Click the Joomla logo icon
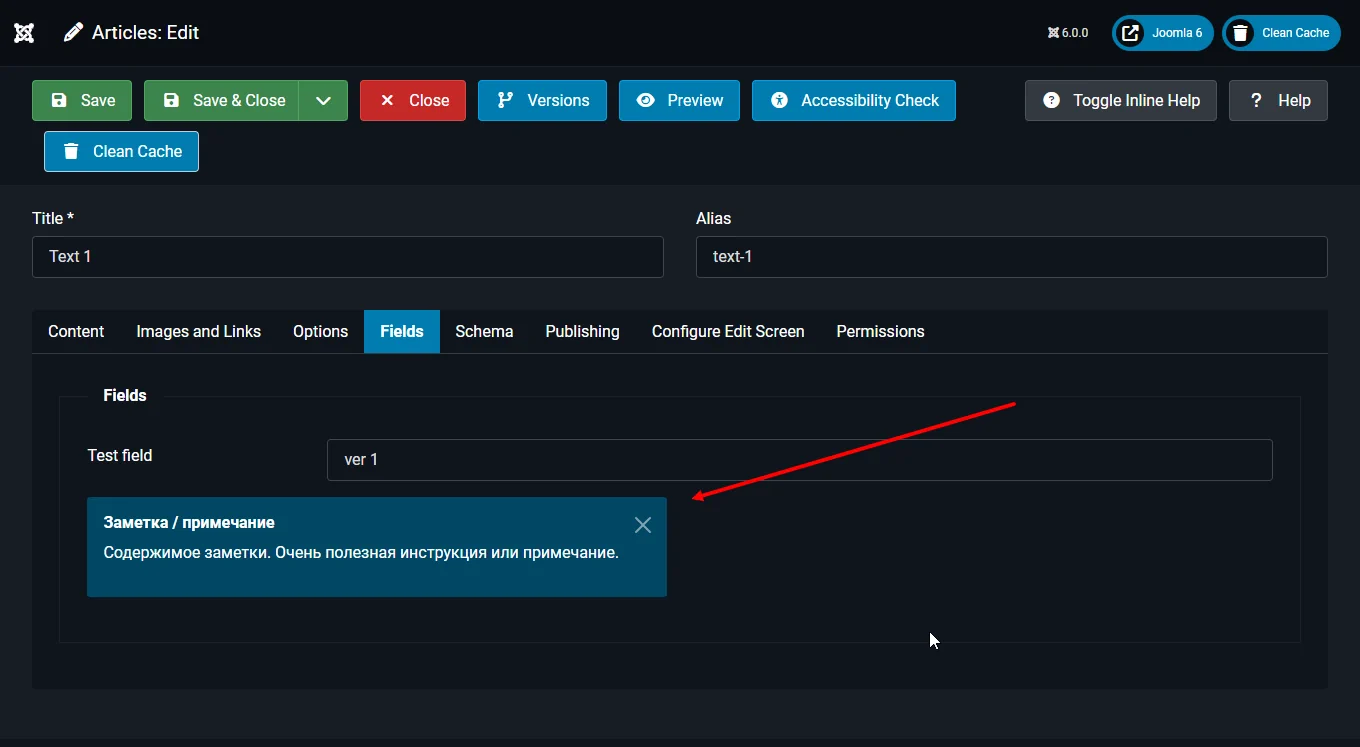This screenshot has height=747, width=1360. [x=24, y=32]
